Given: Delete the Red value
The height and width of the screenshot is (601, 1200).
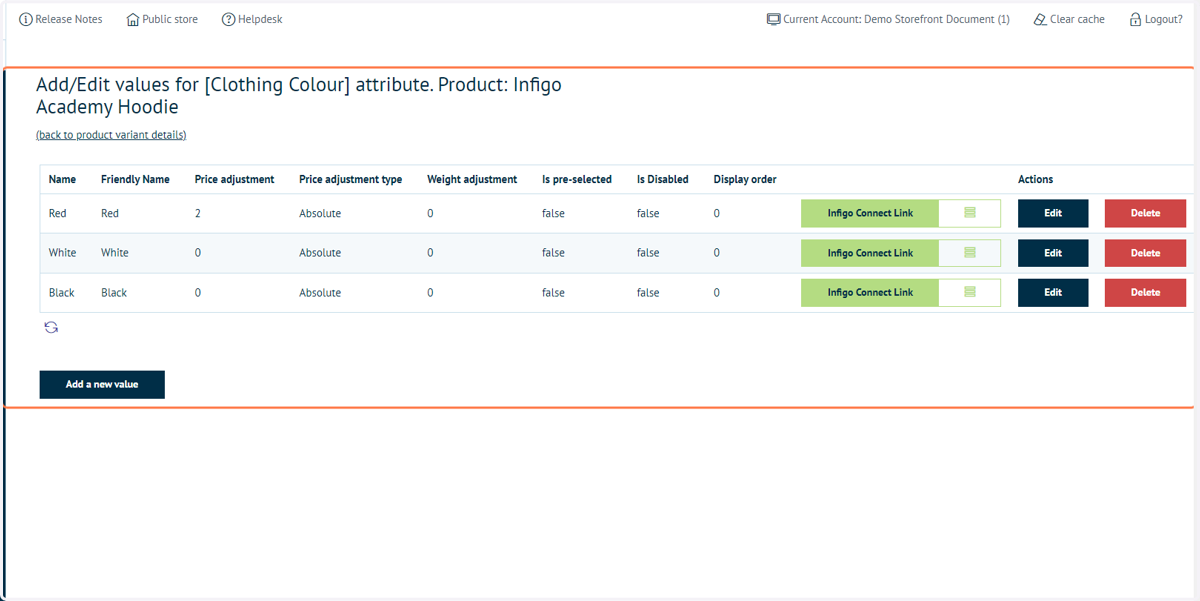Looking at the screenshot, I should point(1145,213).
